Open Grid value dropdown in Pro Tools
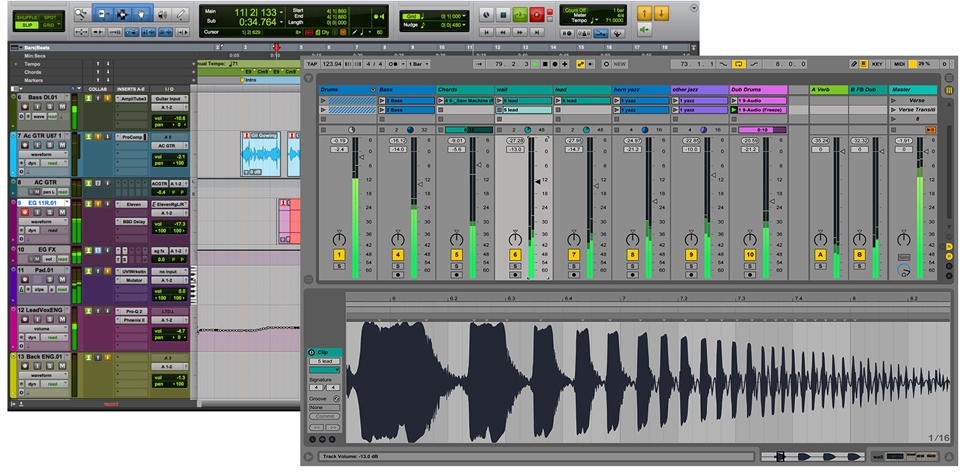 [x=465, y=16]
